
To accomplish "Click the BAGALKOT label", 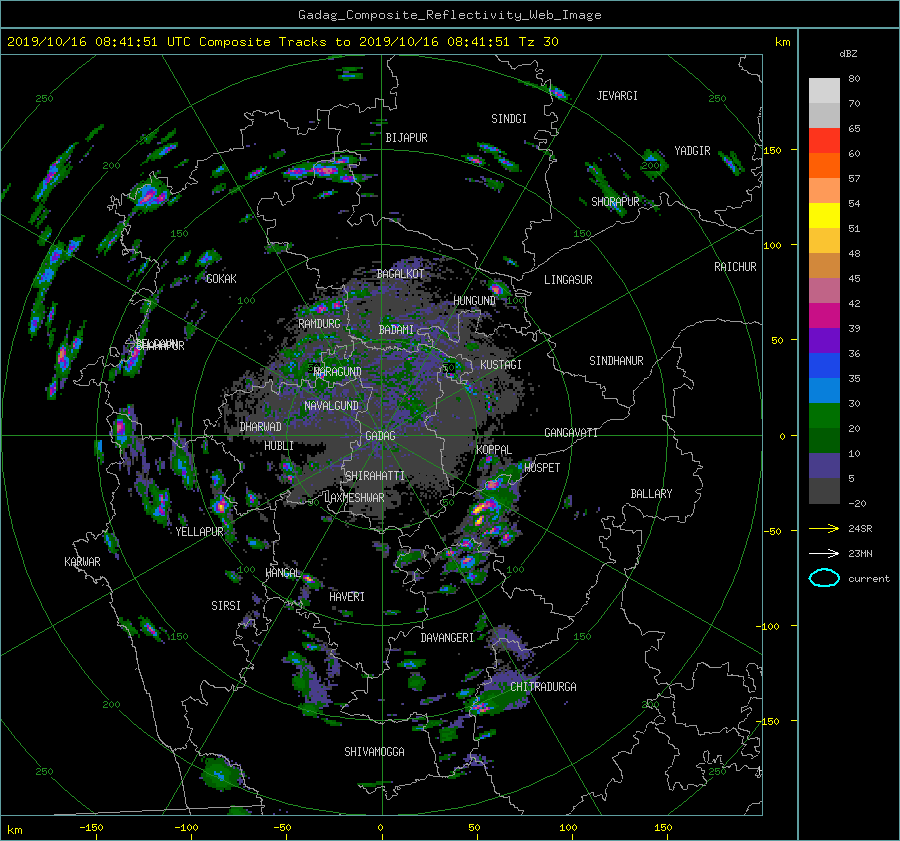I will [x=400, y=274].
